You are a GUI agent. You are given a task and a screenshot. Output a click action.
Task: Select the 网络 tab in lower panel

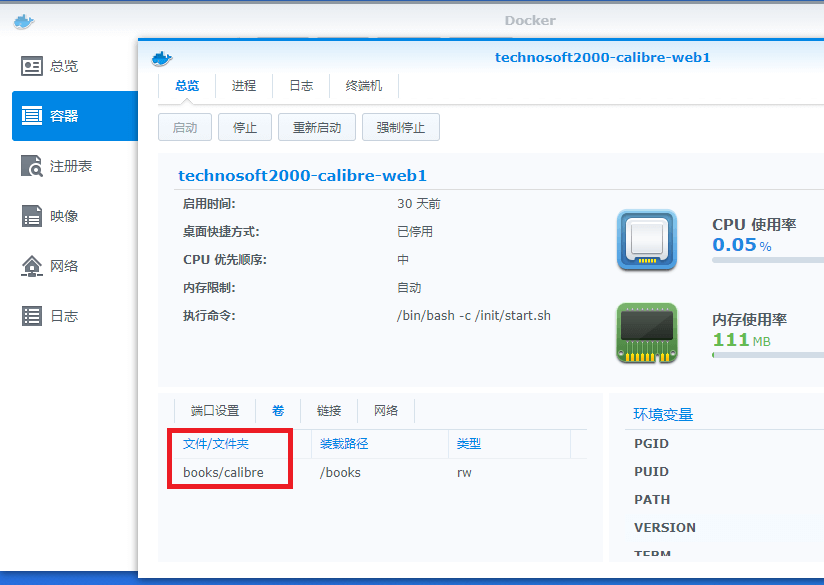tap(386, 410)
